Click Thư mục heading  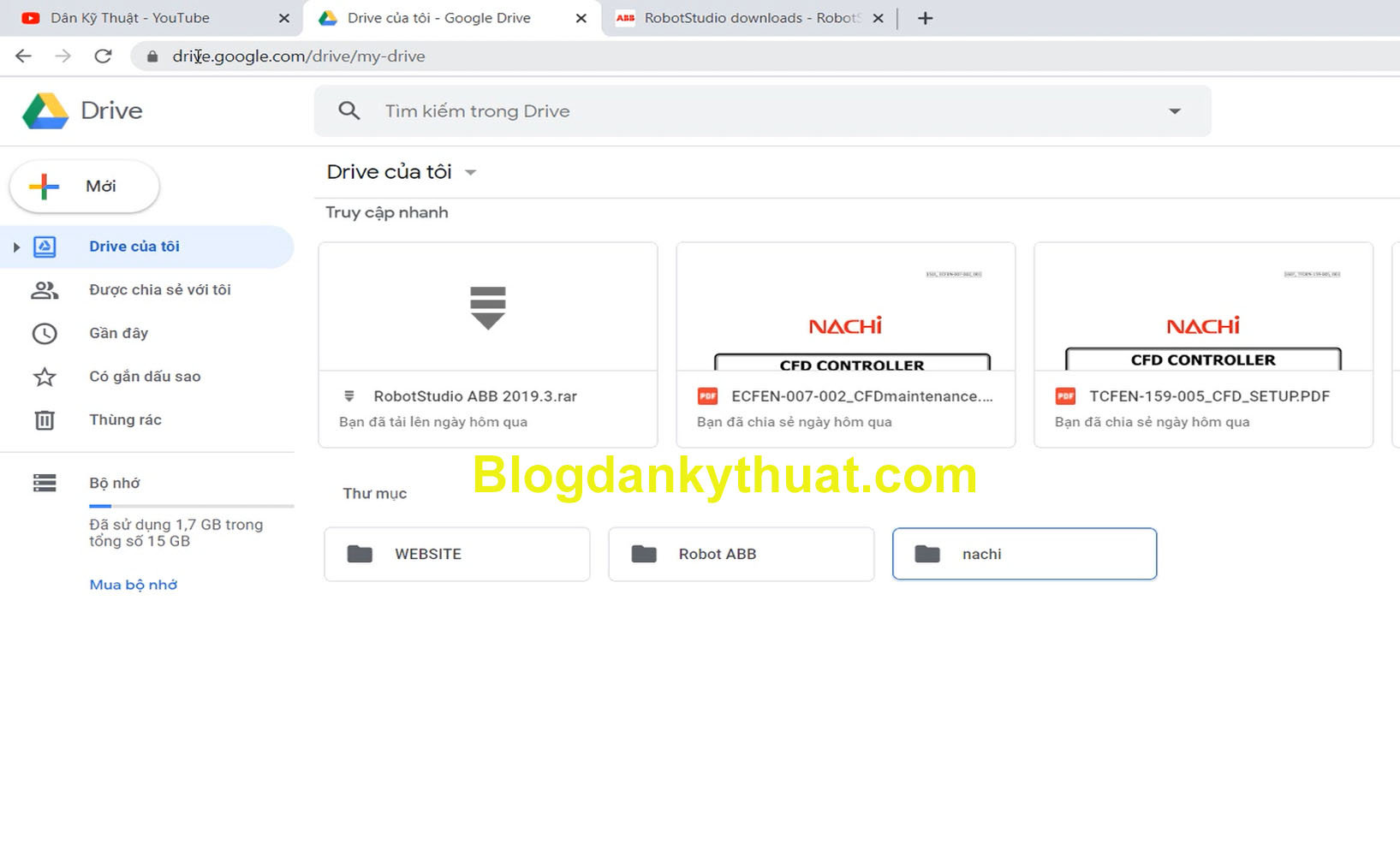tap(375, 494)
